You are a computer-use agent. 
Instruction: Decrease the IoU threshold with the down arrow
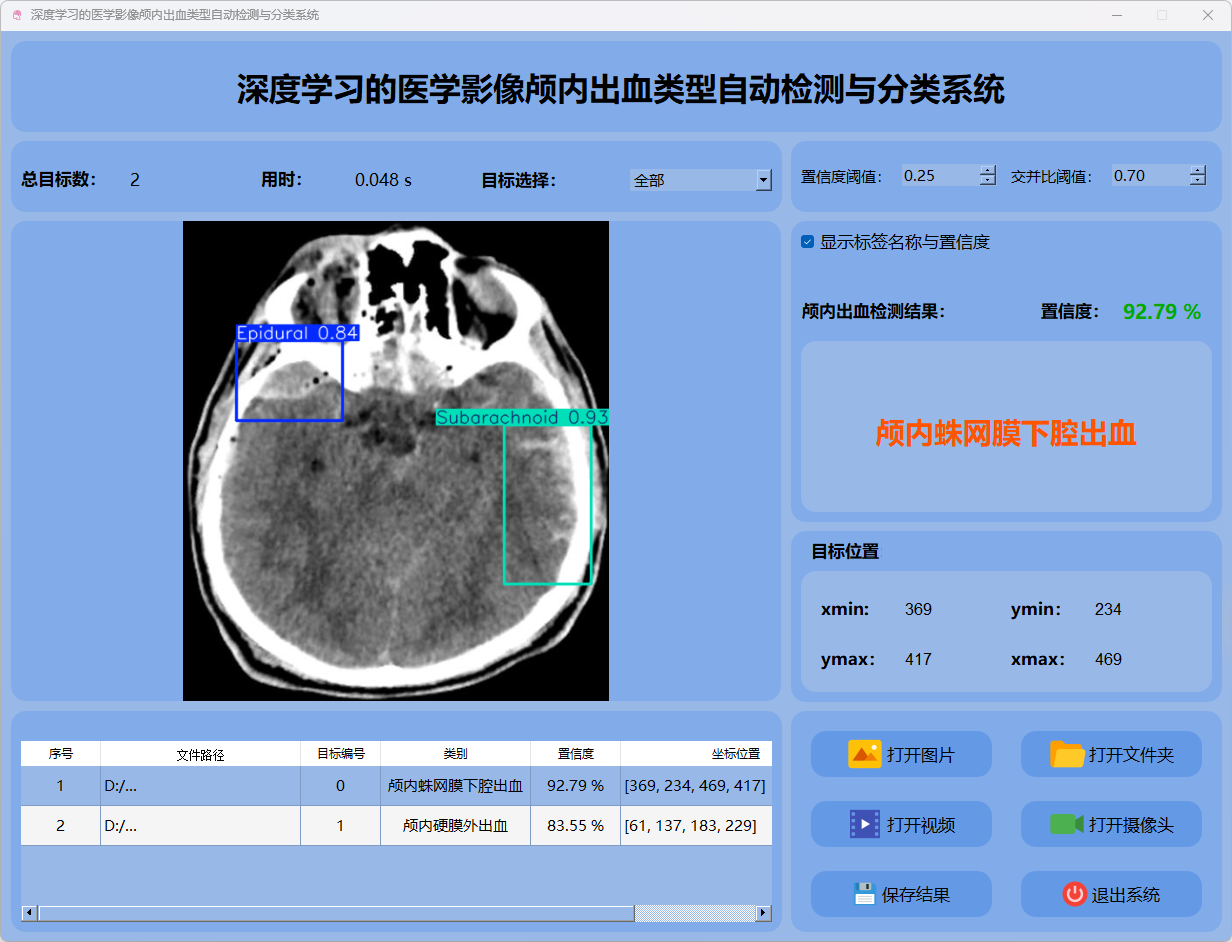click(x=1198, y=181)
